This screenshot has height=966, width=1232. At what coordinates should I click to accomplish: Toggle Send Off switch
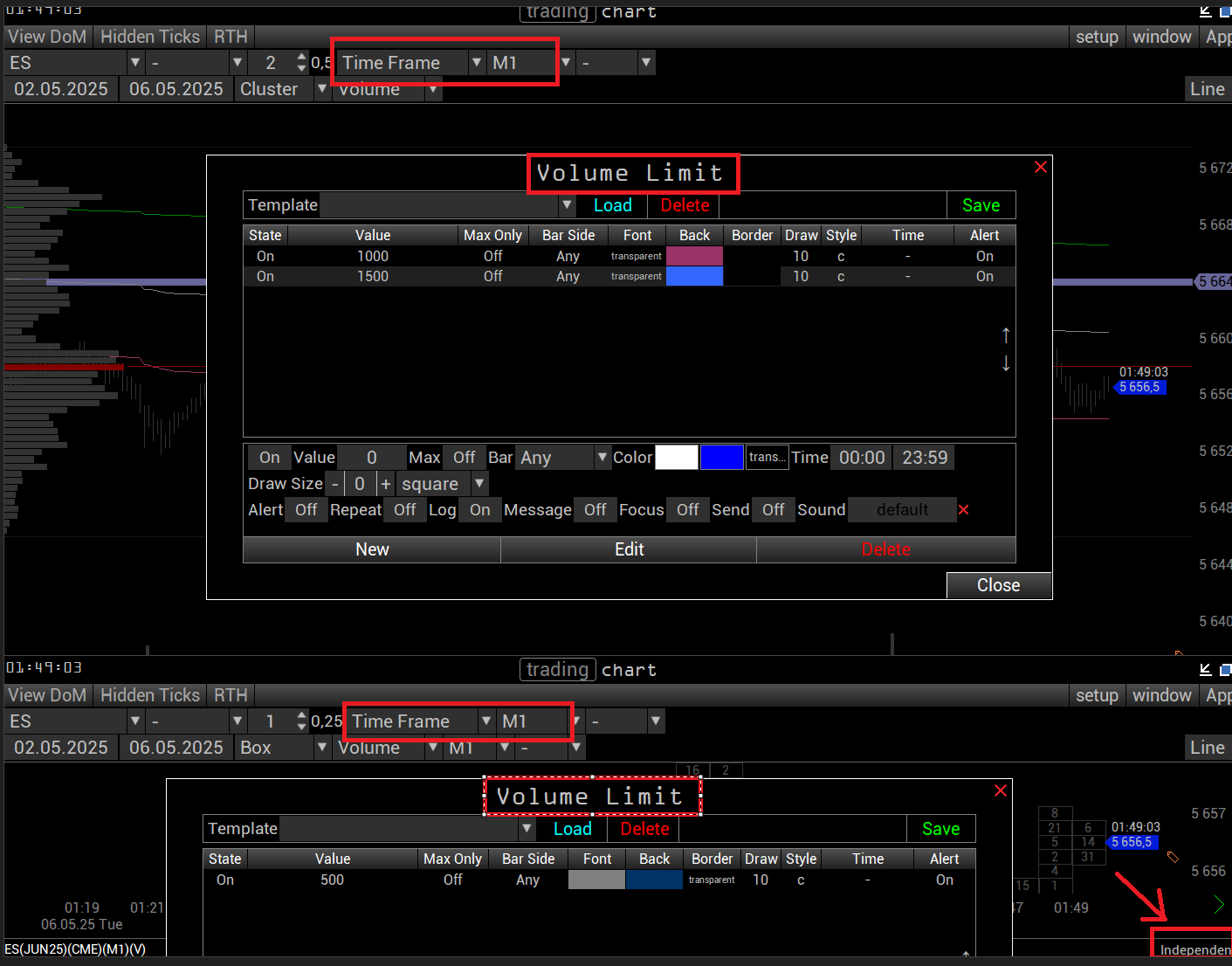tap(774, 510)
